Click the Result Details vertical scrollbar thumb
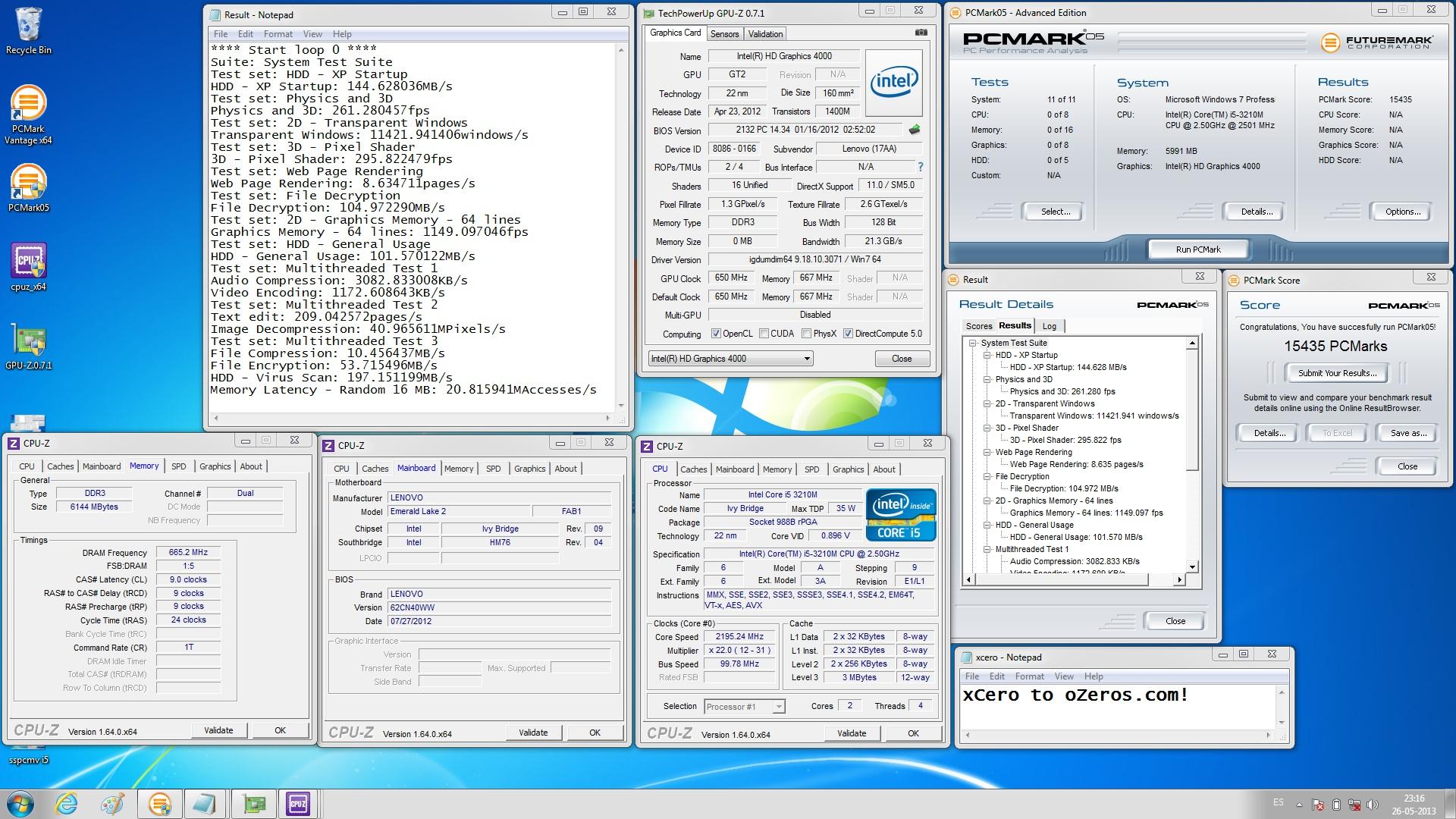Viewport: 1456px width, 819px height. click(x=1192, y=409)
